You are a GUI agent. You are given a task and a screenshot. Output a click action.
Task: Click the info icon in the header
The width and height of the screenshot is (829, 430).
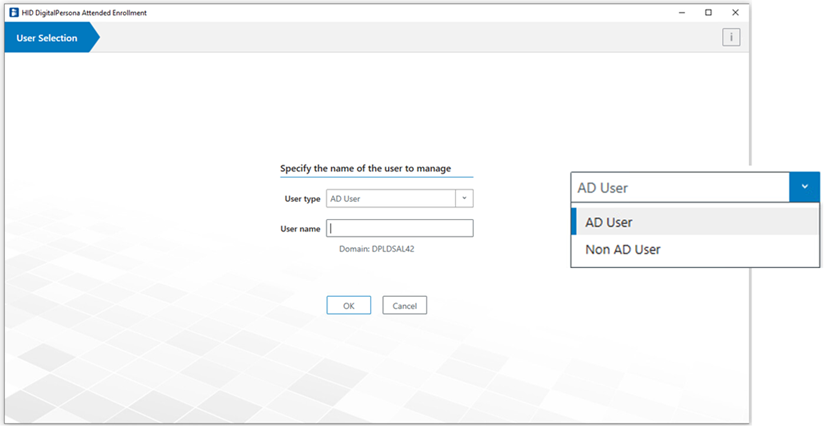(x=731, y=38)
